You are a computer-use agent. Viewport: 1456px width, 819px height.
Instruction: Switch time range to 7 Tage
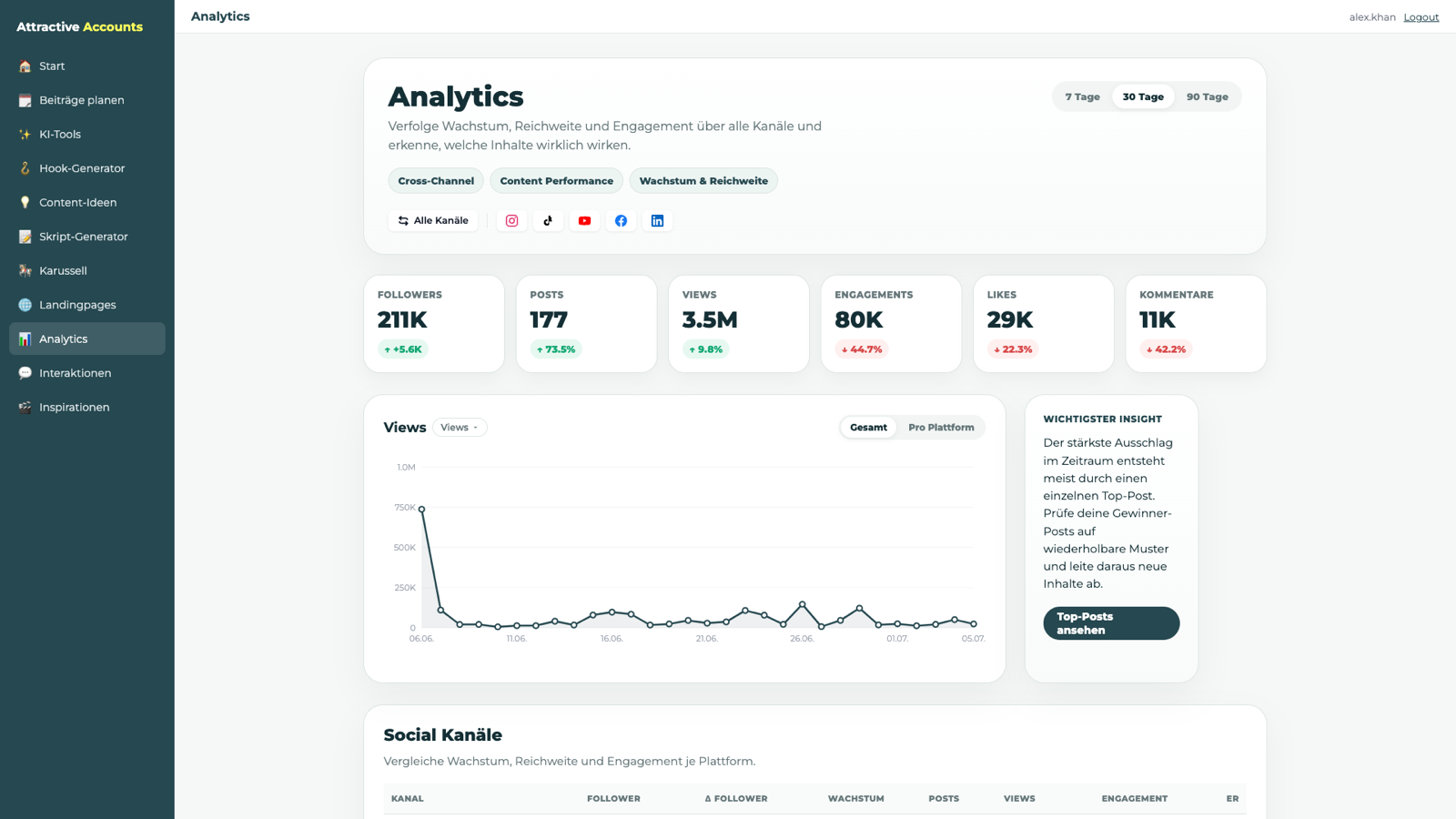tap(1083, 96)
